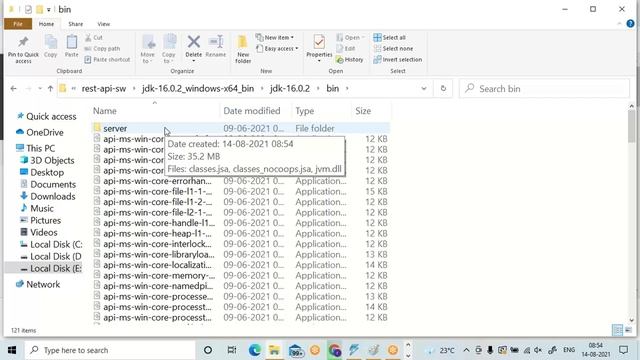The width and height of the screenshot is (640, 360).
Task: Collapse the ribbon with the chevron
Action: [619, 24]
